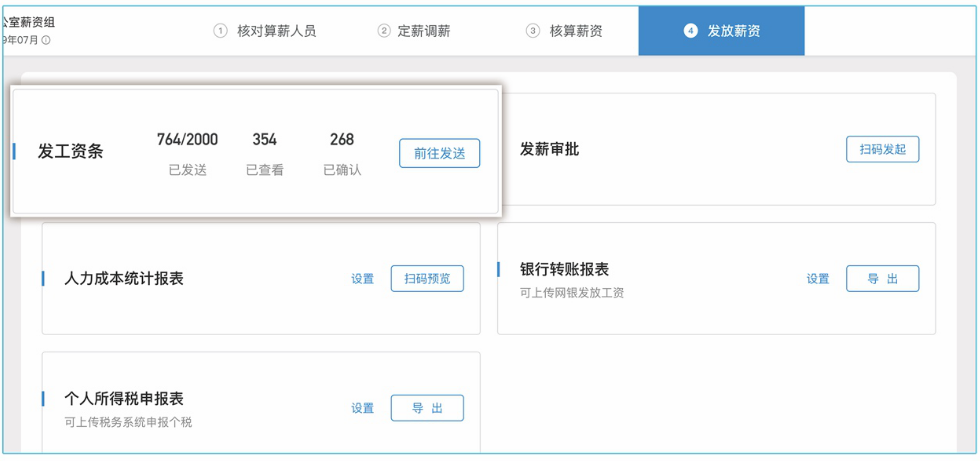Click the 354 已查看 statistic
980x461 pixels.
(264, 140)
